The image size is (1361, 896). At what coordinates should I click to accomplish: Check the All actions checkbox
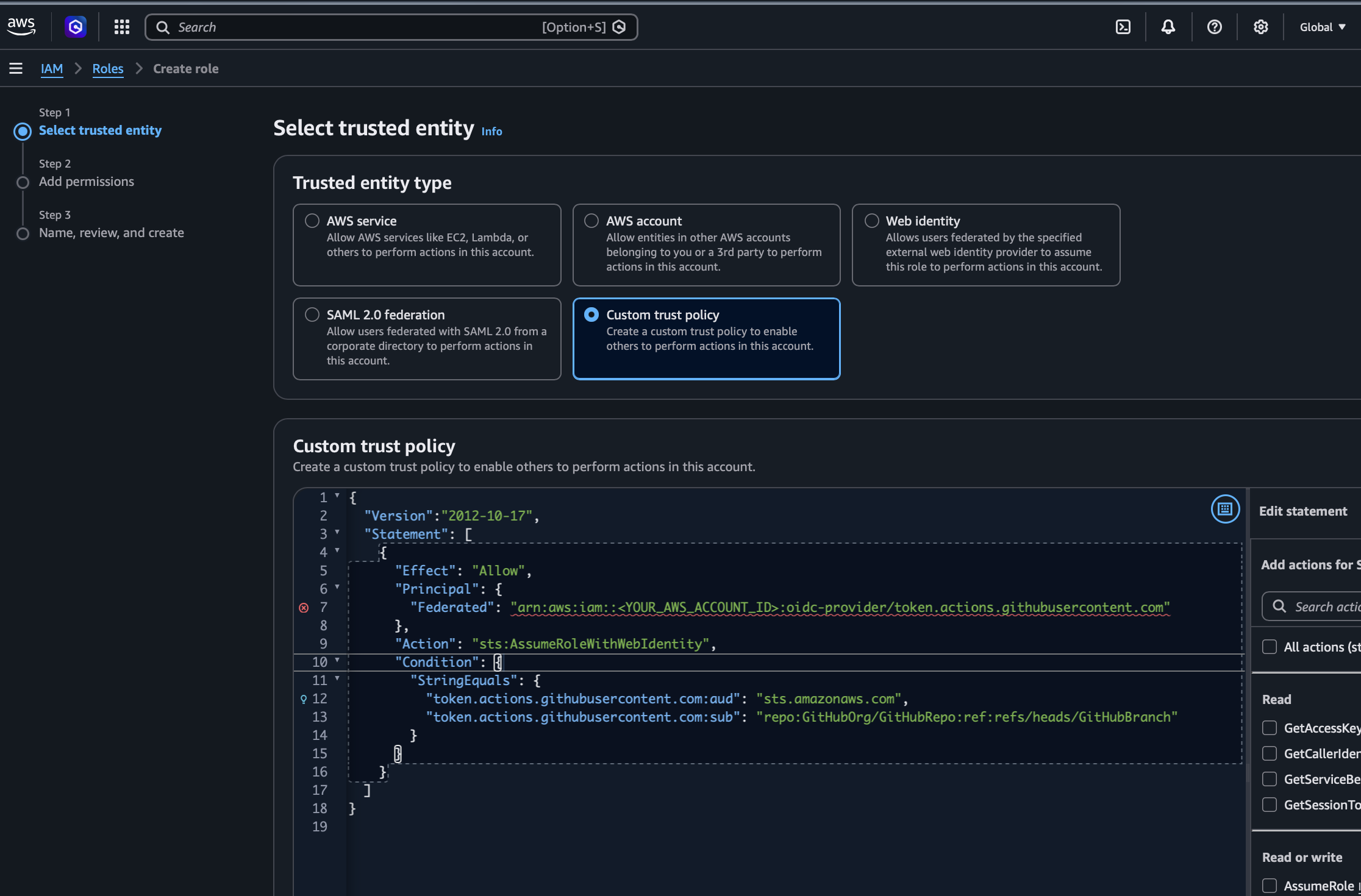click(1270, 647)
